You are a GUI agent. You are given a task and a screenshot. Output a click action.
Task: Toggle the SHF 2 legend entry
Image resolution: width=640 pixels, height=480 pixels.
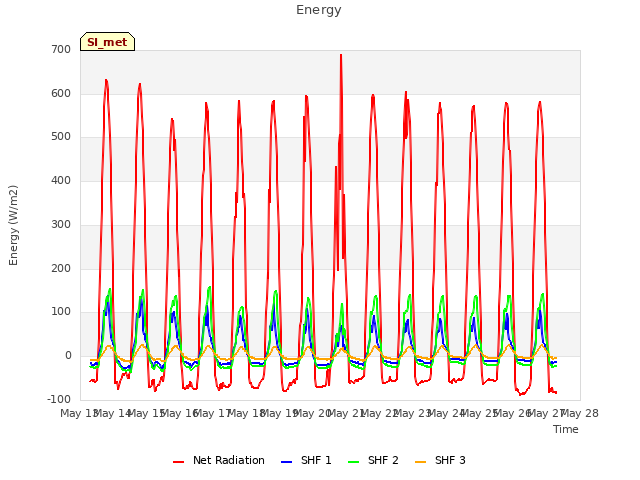373,460
